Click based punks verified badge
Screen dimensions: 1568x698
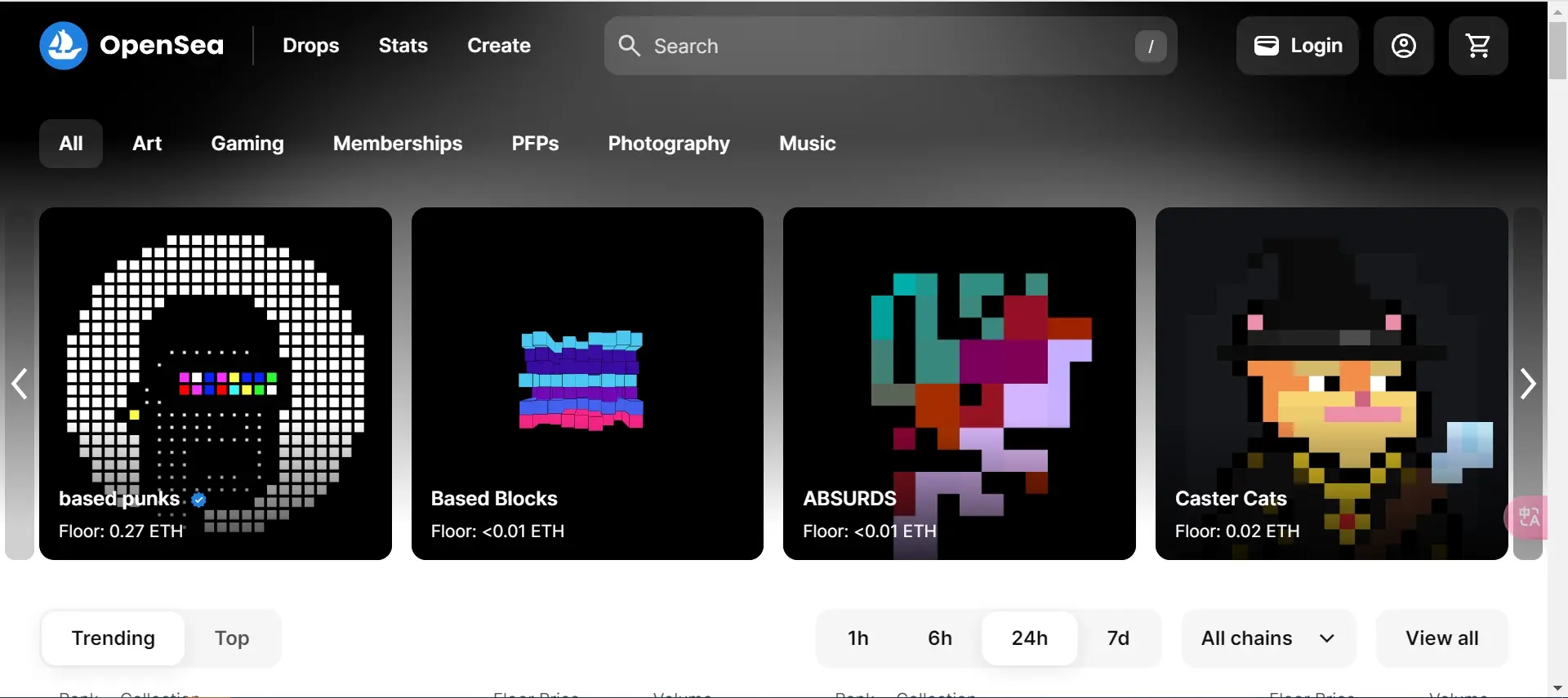pos(198,500)
